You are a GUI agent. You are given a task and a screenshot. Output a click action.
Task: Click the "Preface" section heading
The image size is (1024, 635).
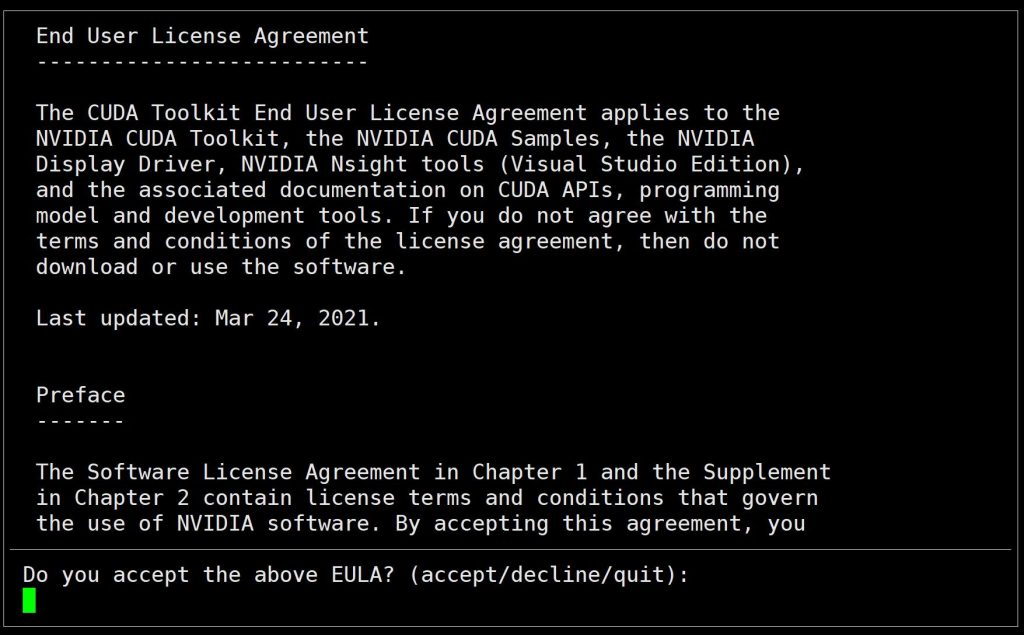tap(80, 395)
